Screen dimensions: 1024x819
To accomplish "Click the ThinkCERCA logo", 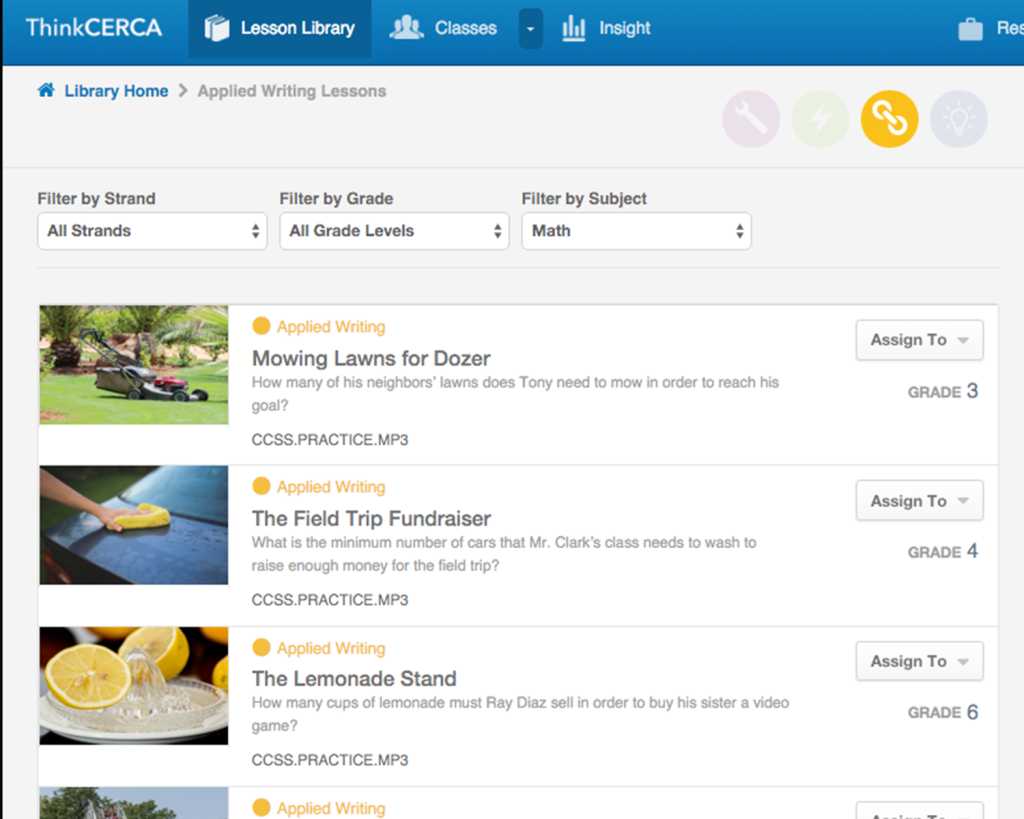I will click(94, 27).
